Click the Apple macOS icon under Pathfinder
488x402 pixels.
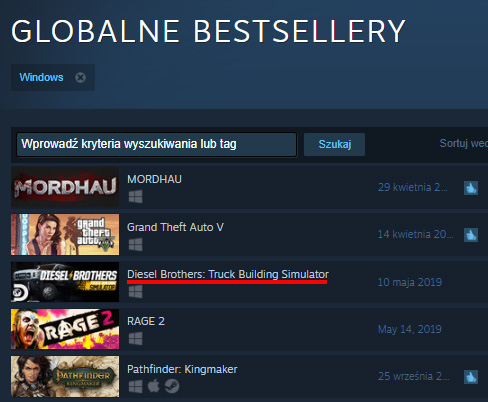tap(153, 386)
